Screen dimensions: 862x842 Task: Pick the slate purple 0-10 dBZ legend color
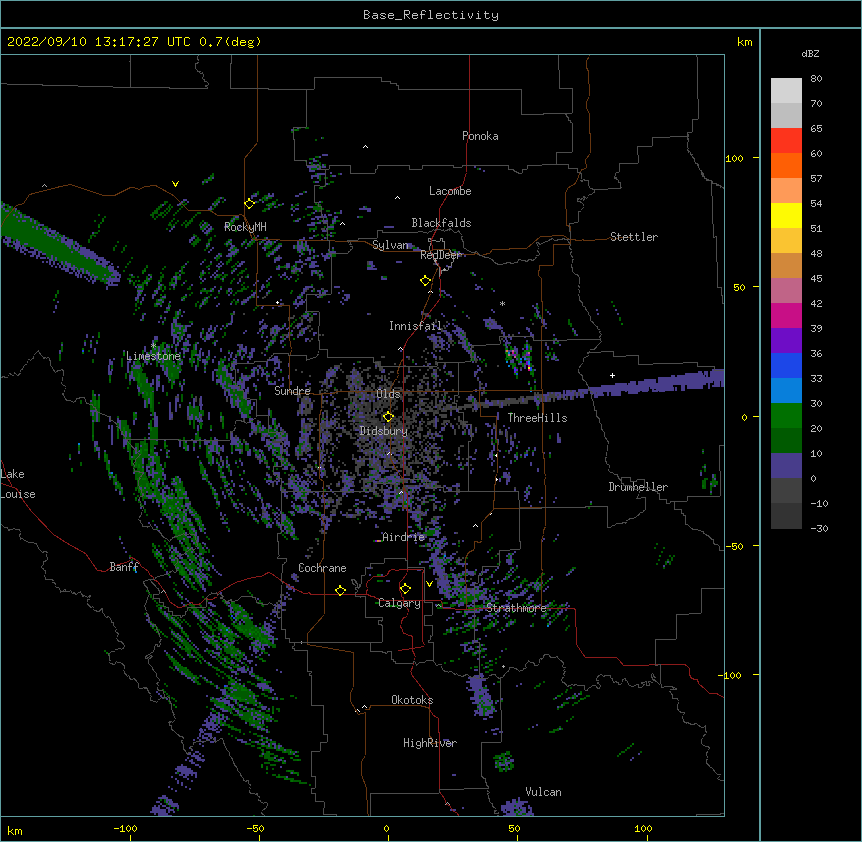tap(786, 466)
